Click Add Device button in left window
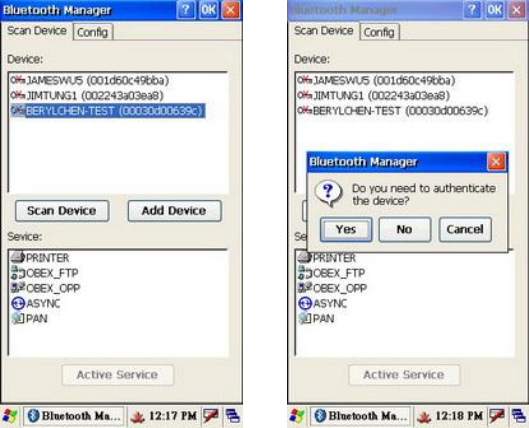 pyautogui.click(x=174, y=211)
